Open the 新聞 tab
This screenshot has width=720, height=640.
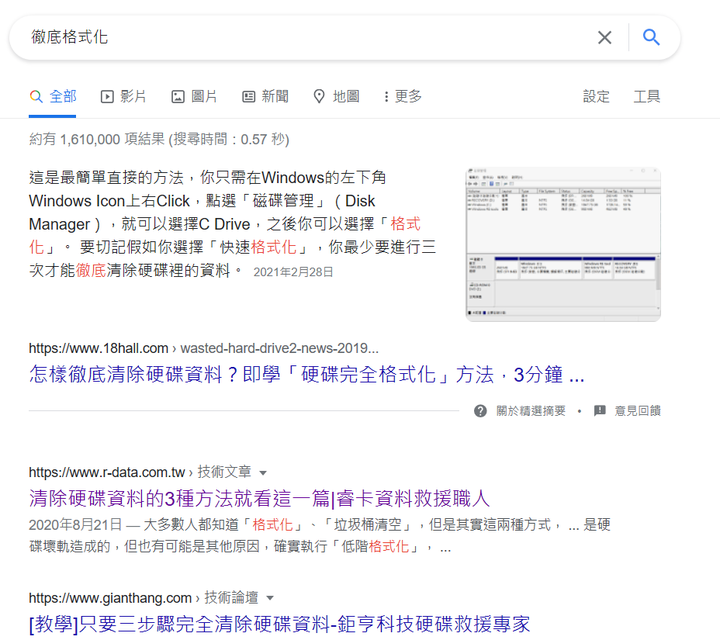click(265, 96)
